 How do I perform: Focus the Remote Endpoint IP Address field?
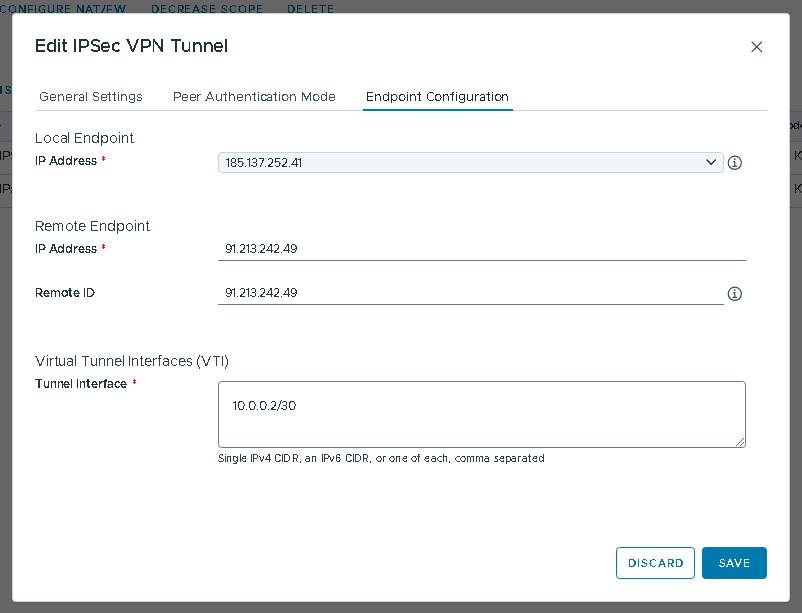[x=481, y=249]
